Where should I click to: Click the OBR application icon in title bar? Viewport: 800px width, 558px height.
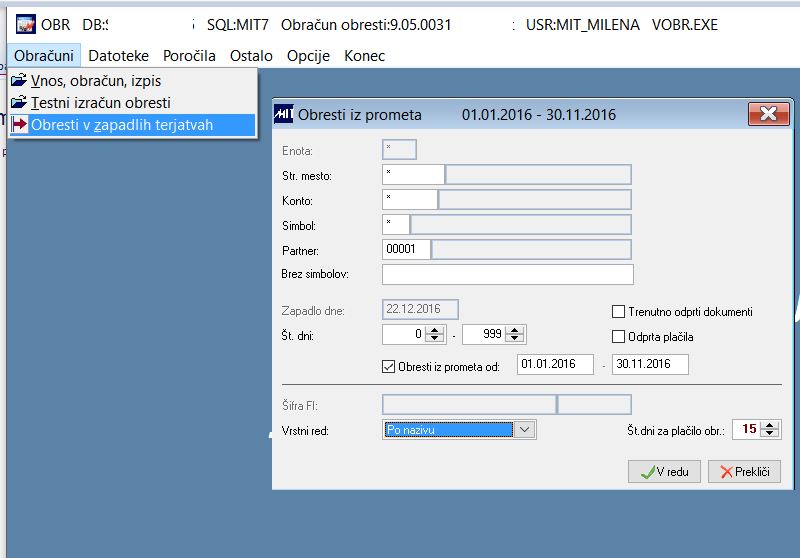[x=25, y=24]
